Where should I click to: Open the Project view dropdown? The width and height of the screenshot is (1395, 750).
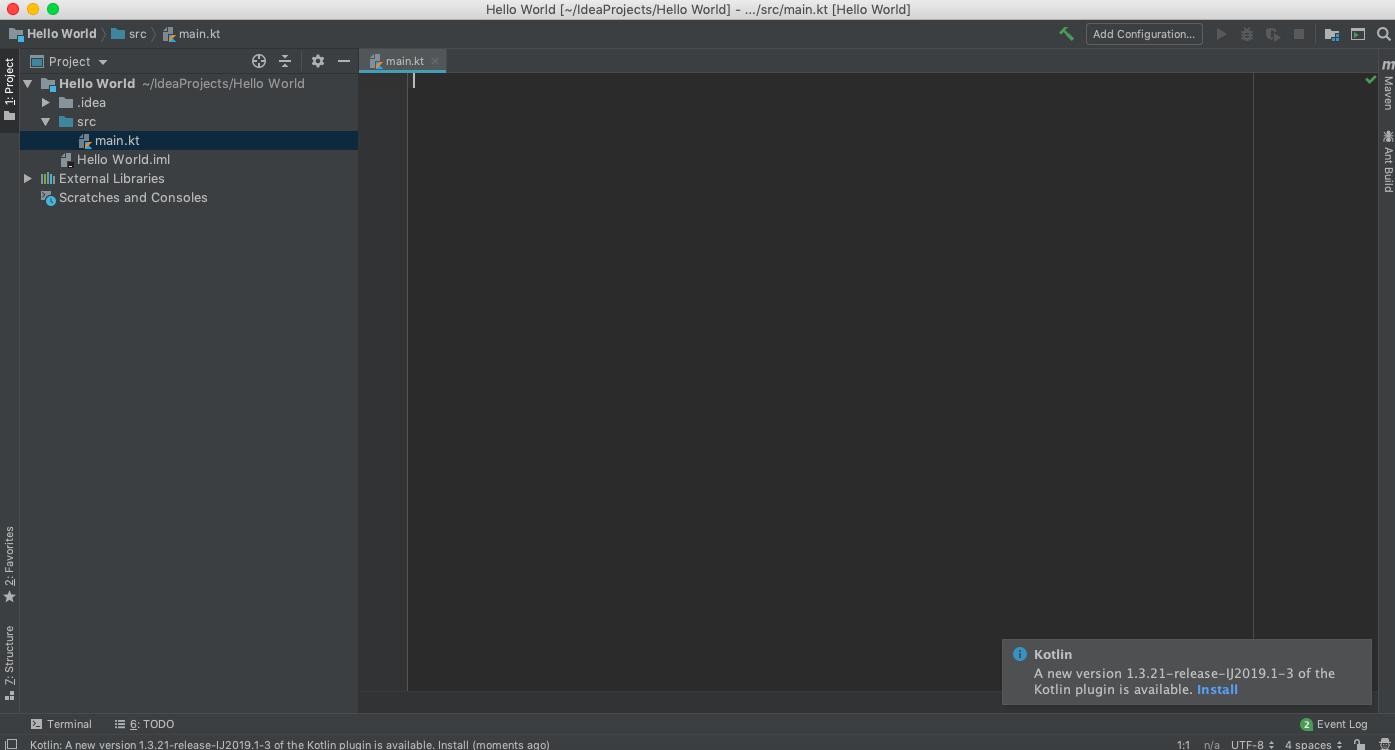coord(69,61)
